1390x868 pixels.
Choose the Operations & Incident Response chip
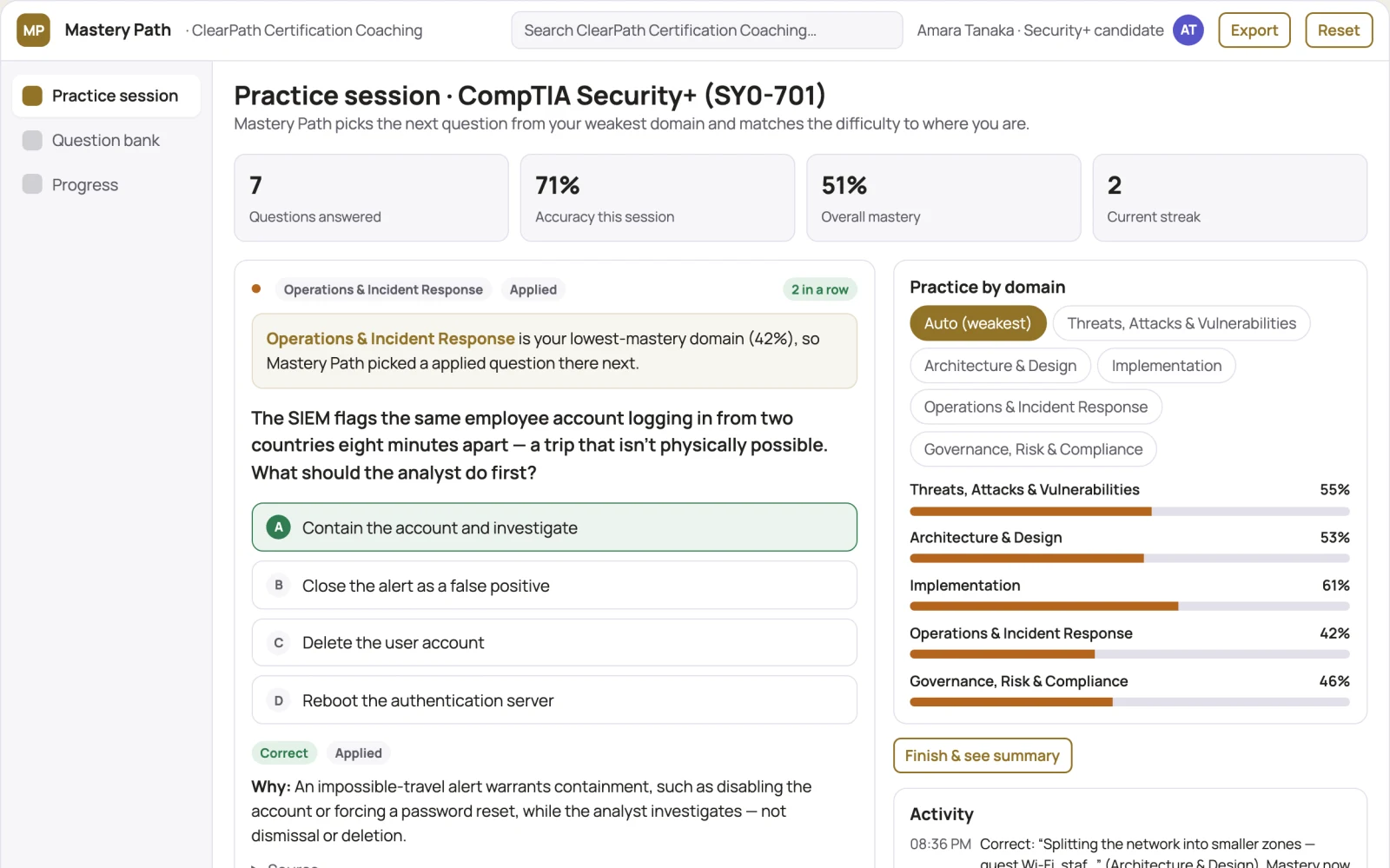(1036, 407)
